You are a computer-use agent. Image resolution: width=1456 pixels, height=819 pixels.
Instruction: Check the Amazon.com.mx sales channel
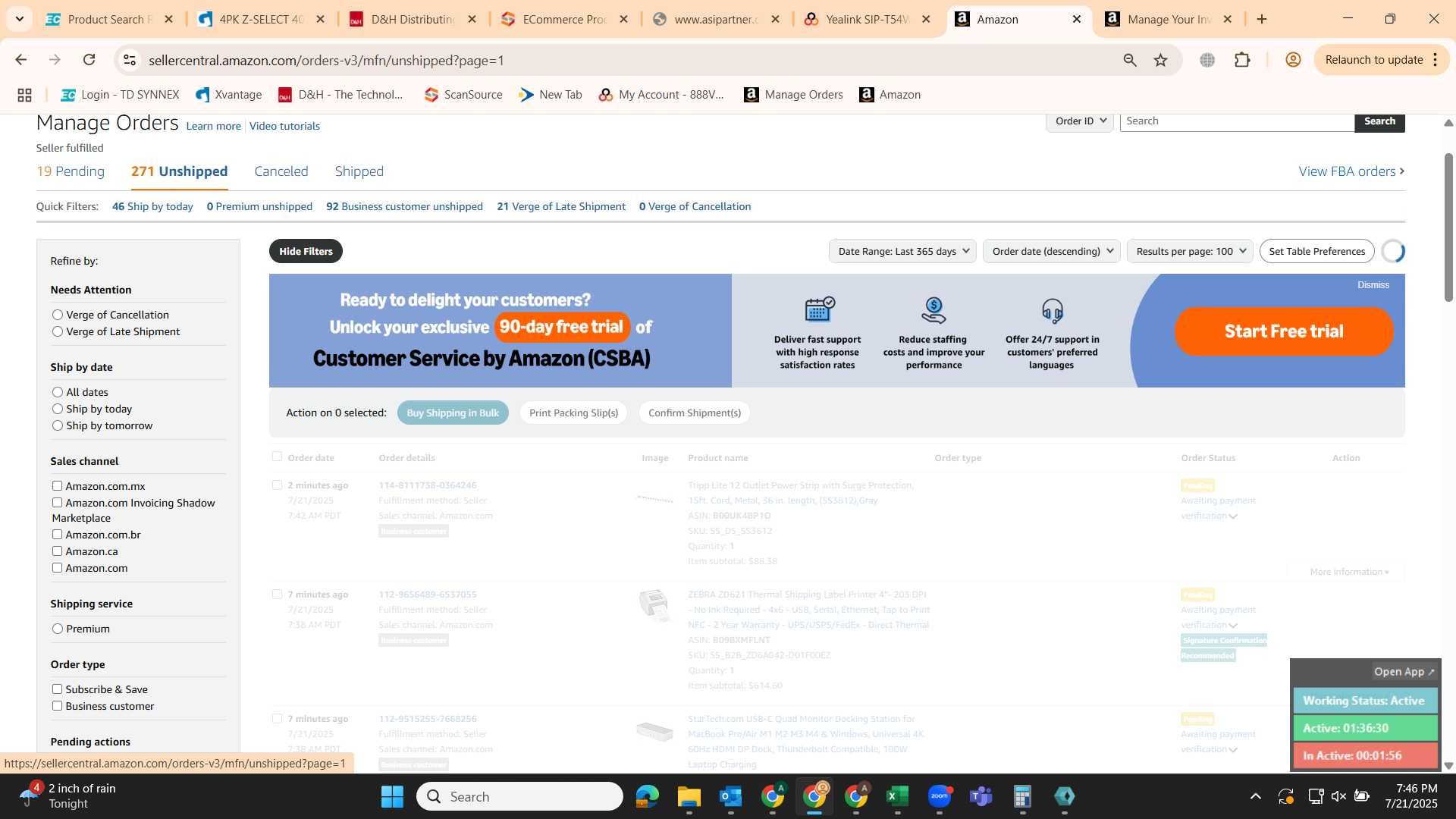(x=57, y=486)
